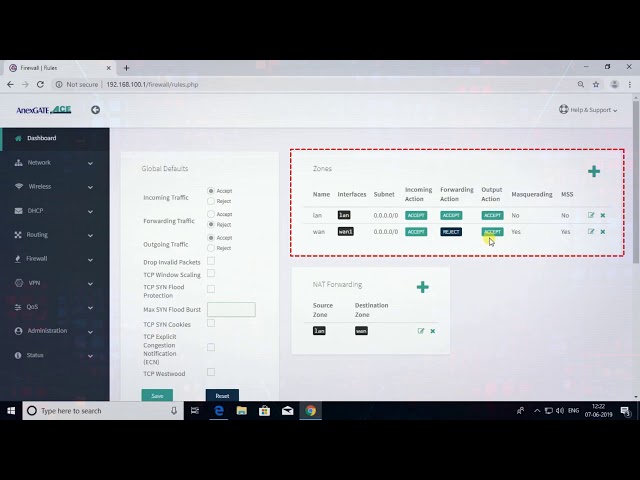The width and height of the screenshot is (640, 480).
Task: Delete the wan zone row
Action: click(603, 232)
